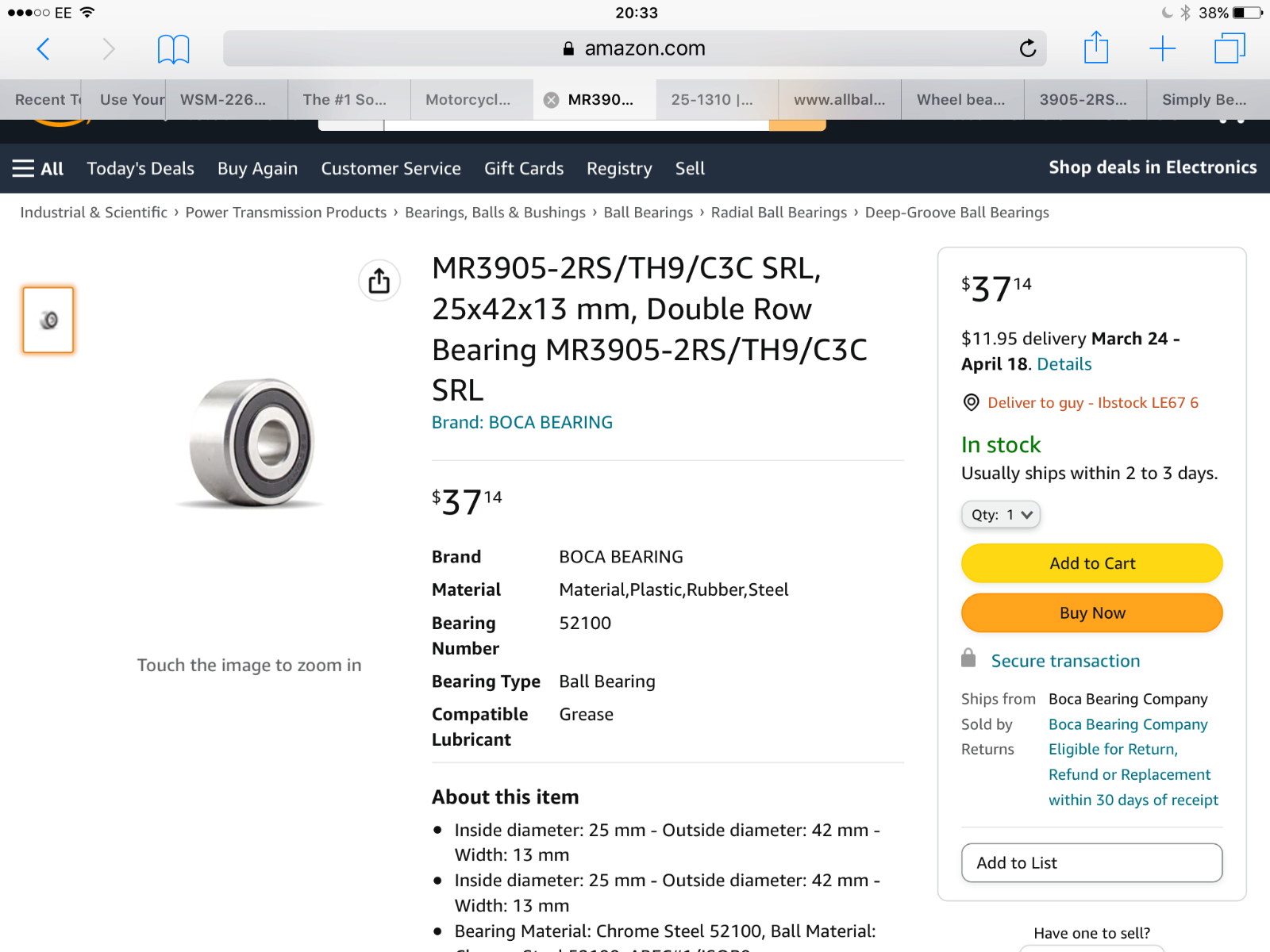Image resolution: width=1270 pixels, height=952 pixels.
Task: Click the Add to List button
Action: tap(1092, 862)
